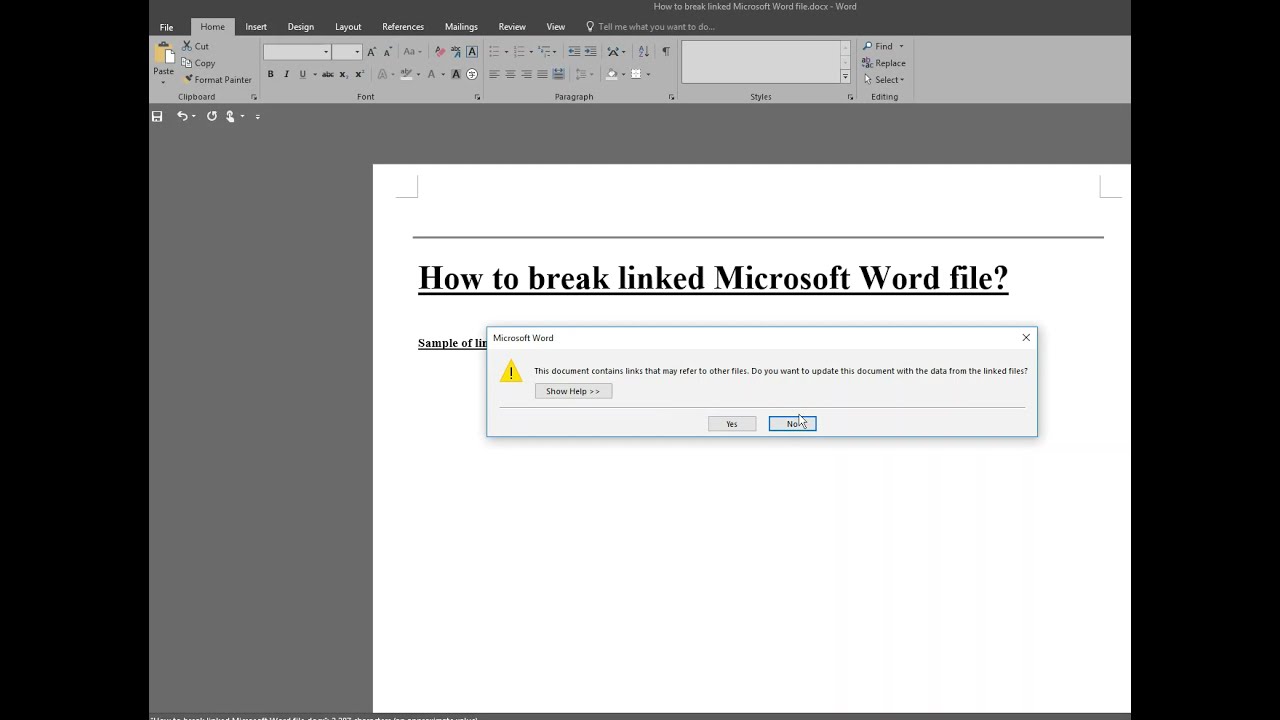Click the Increase Indent icon
Viewport: 1280px width, 720px height.
590,51
